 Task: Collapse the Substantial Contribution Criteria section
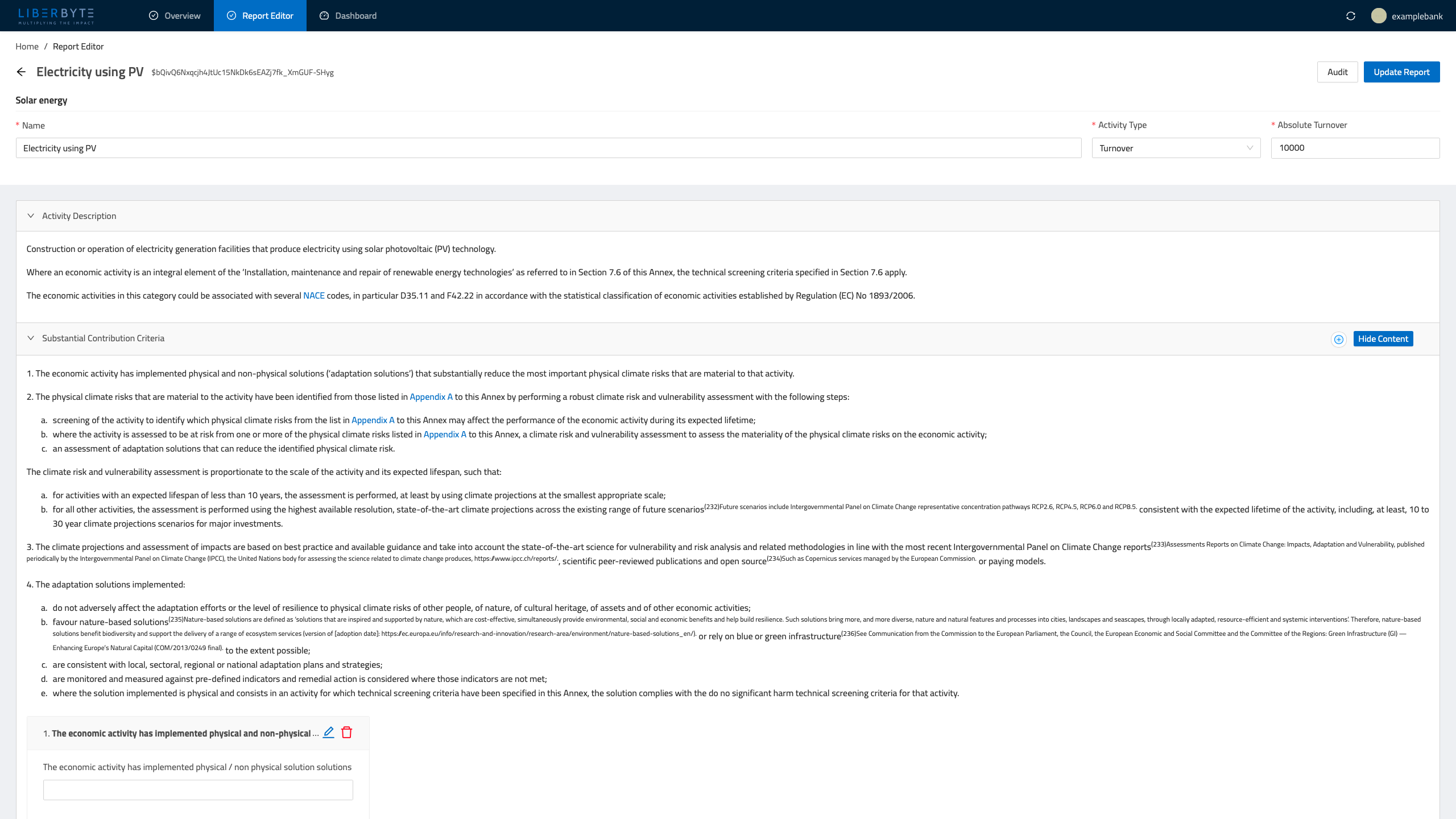click(x=31, y=338)
